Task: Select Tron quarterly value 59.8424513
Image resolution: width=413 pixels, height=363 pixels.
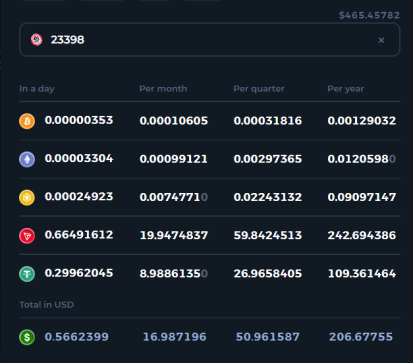Action: coord(268,236)
